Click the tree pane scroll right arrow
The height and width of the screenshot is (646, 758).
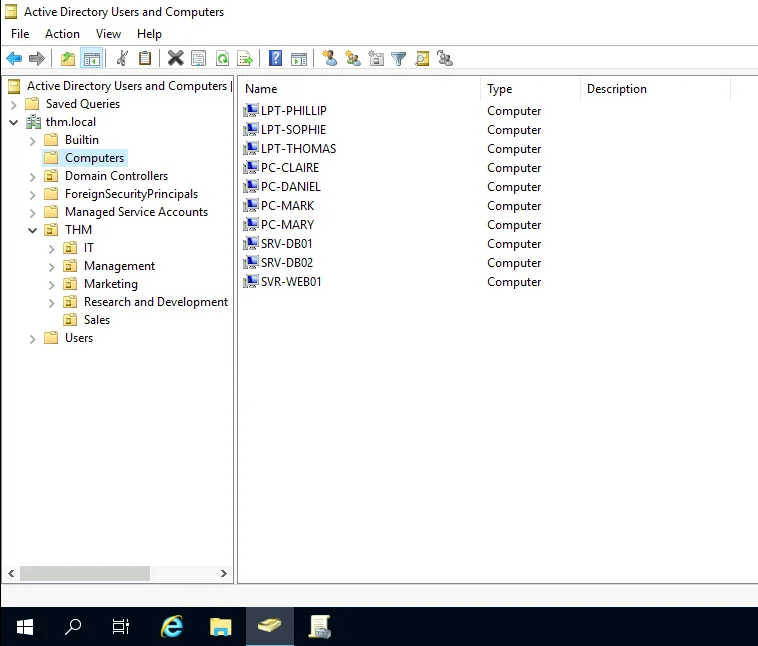(223, 573)
